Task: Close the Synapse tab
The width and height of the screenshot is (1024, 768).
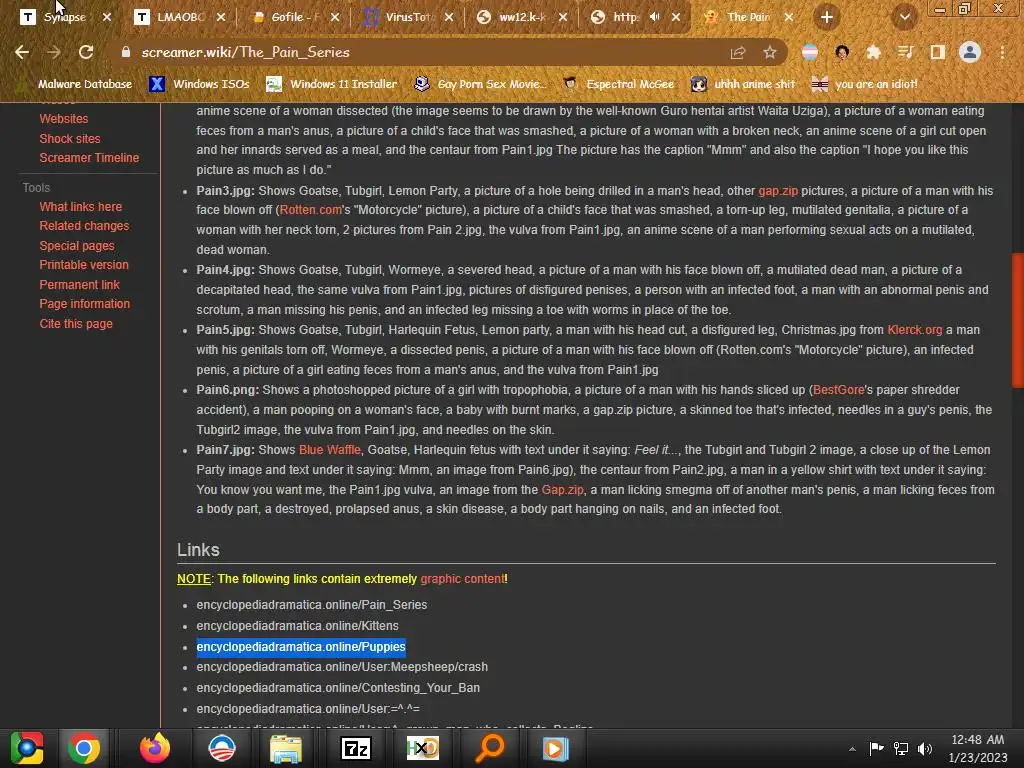Action: pyautogui.click(x=107, y=17)
